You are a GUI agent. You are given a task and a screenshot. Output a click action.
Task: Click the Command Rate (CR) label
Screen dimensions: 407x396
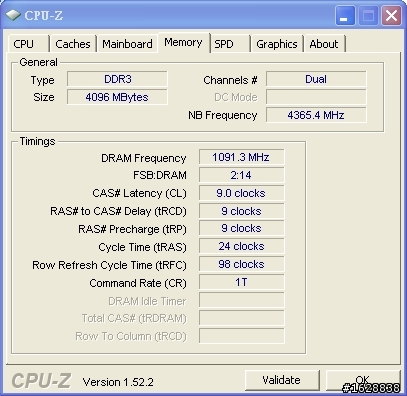[x=138, y=283]
